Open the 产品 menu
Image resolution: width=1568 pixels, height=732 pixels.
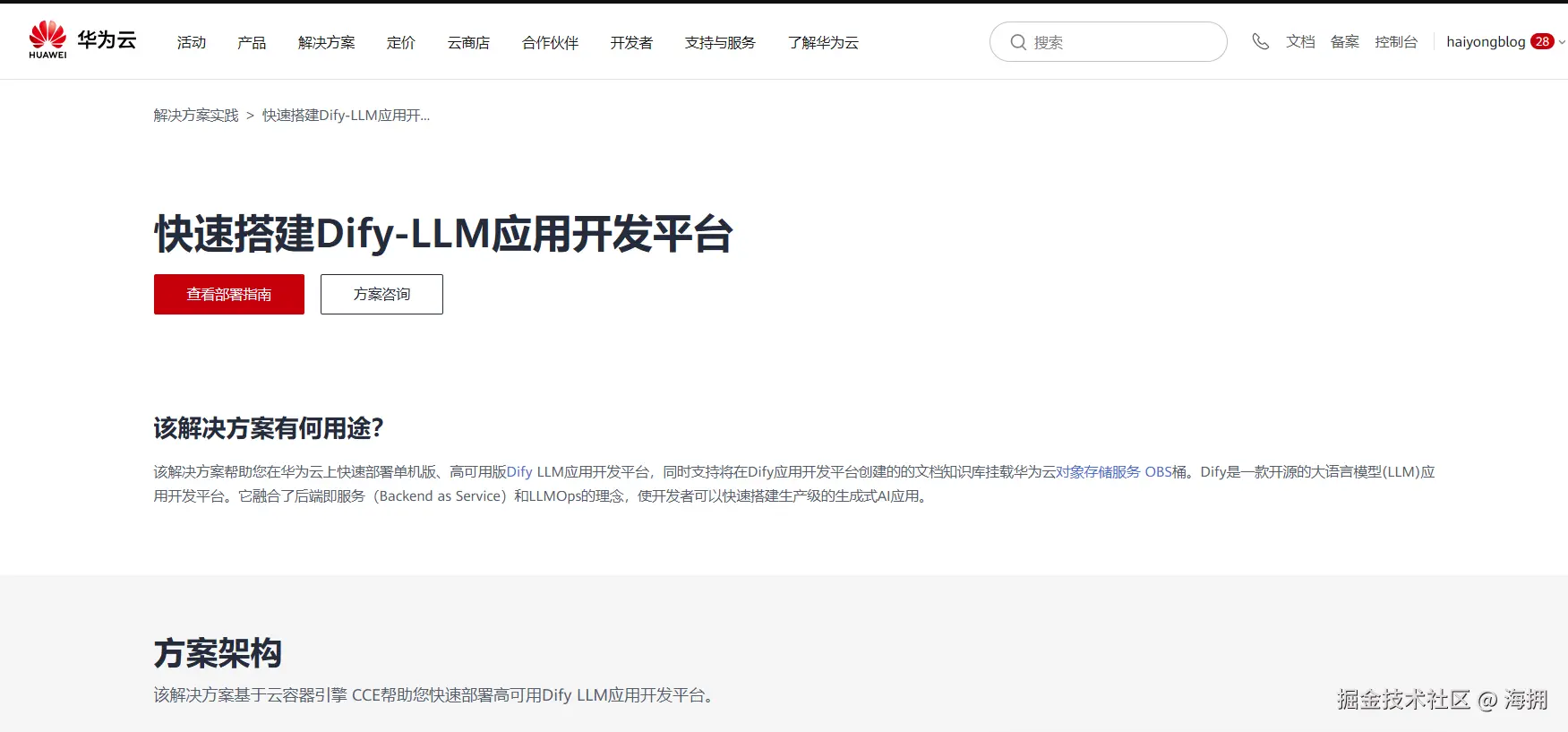[x=252, y=42]
